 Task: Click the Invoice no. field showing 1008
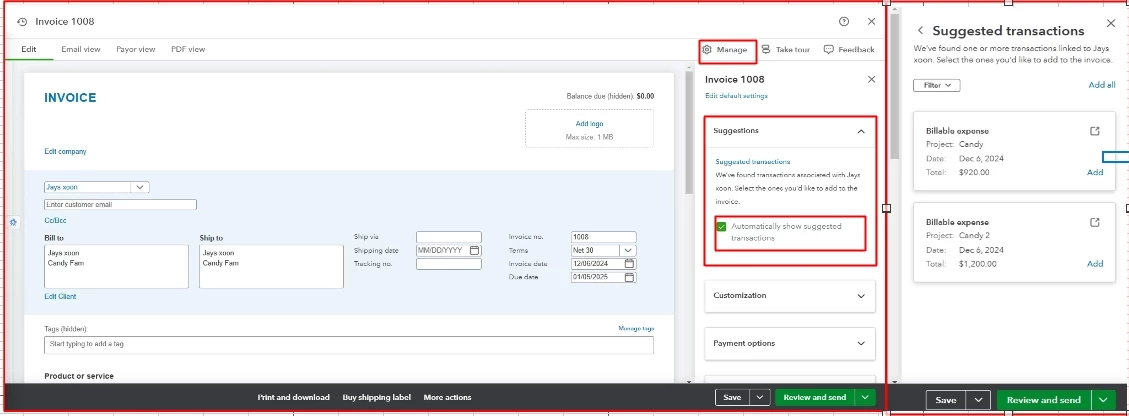pyautogui.click(x=603, y=237)
